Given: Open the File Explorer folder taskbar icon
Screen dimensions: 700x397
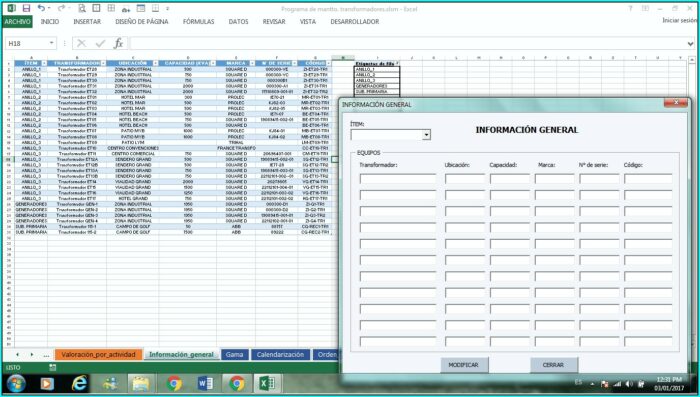Looking at the screenshot, I should click(x=141, y=384).
